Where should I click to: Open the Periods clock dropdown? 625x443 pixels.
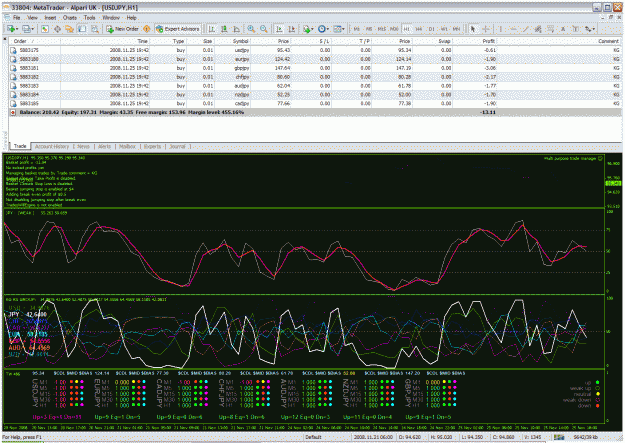(x=323, y=29)
